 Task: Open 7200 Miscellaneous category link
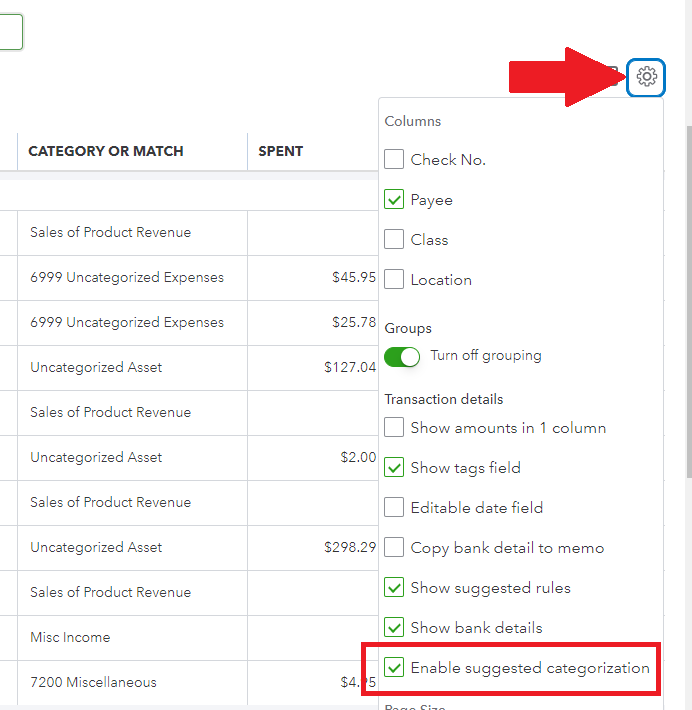point(93,682)
